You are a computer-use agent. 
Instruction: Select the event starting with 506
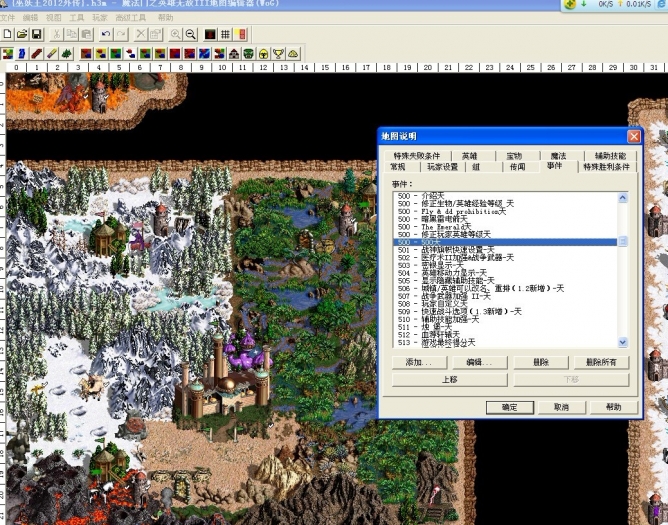click(x=505, y=288)
